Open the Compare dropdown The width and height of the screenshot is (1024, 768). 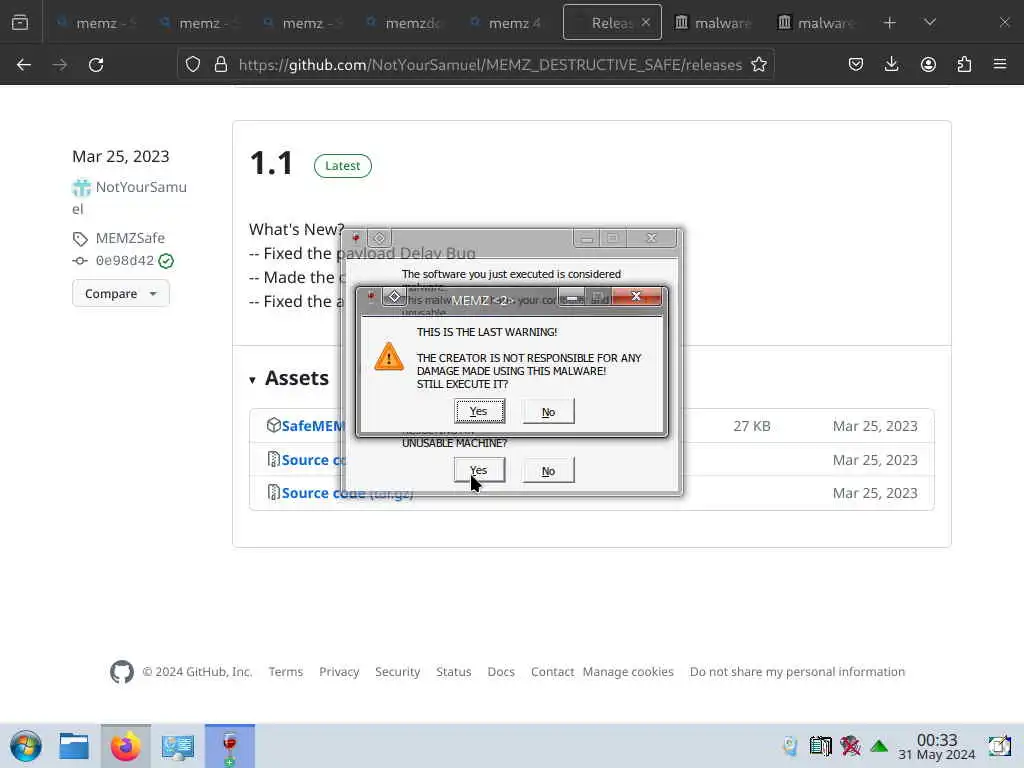121,294
